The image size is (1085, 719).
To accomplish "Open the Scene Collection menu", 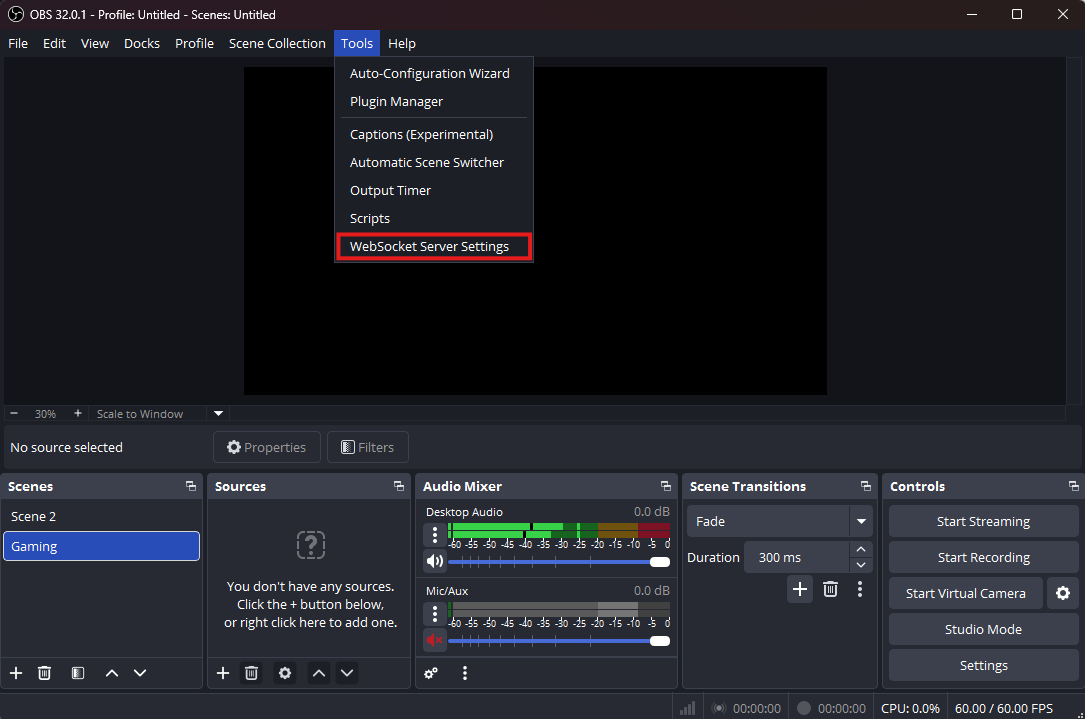I will [277, 43].
